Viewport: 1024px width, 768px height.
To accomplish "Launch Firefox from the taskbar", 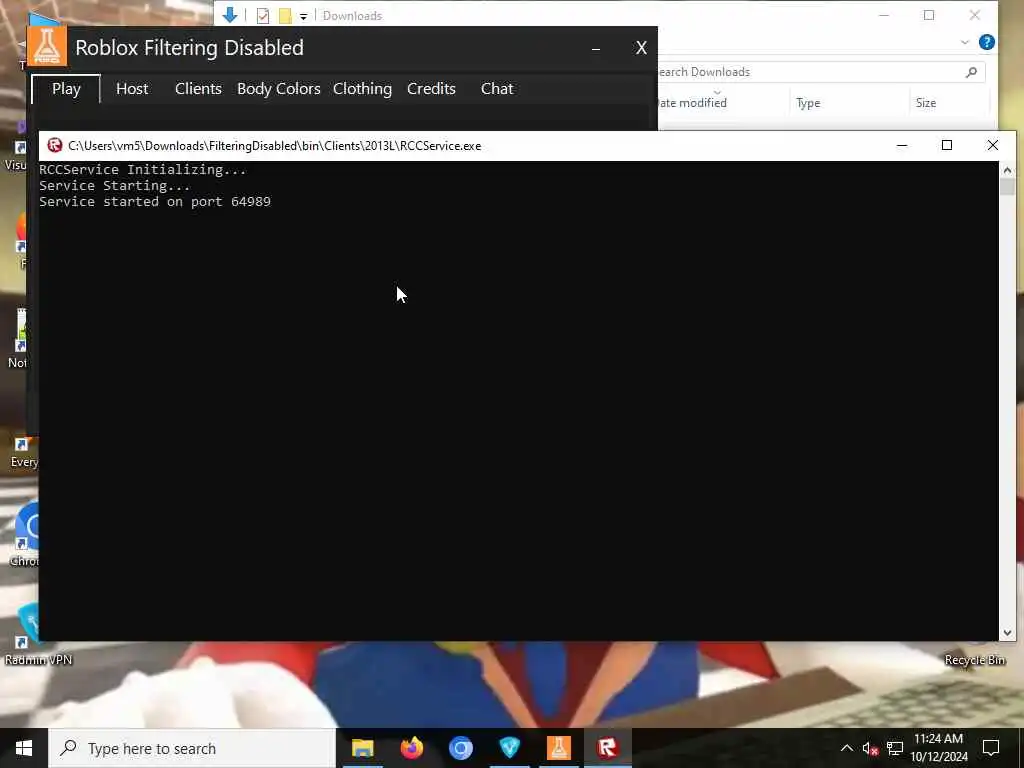I will 411,748.
